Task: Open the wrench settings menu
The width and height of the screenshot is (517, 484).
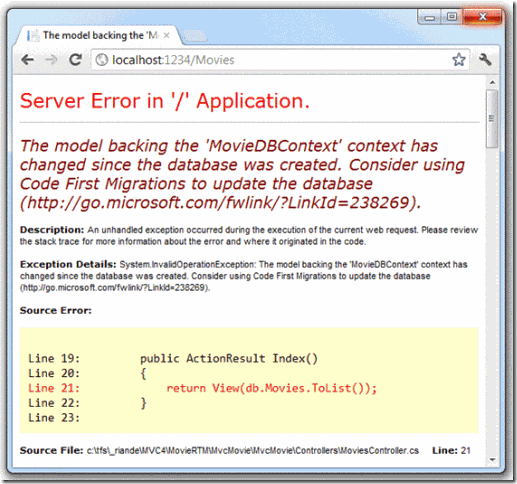Action: (485, 60)
